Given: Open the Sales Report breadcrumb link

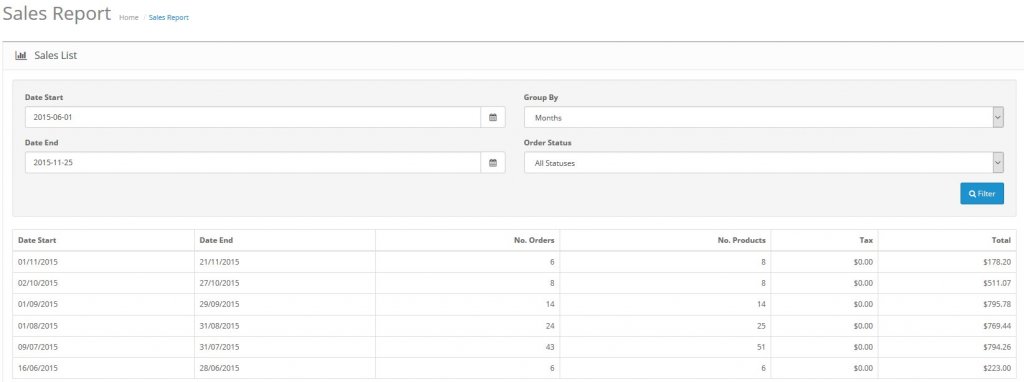Looking at the screenshot, I should click(168, 18).
